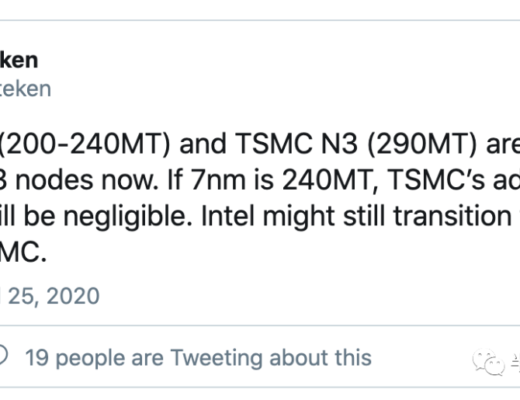The width and height of the screenshot is (520, 400).
Task: Click 'TSMC N3' in the tweet text
Action: (297, 144)
